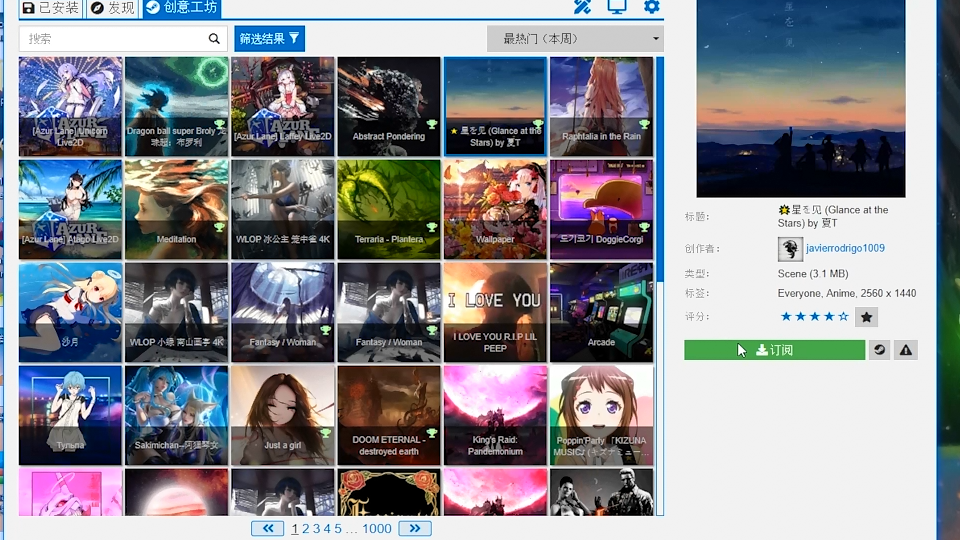Select Glance at the Stars wallpaper

495,107
